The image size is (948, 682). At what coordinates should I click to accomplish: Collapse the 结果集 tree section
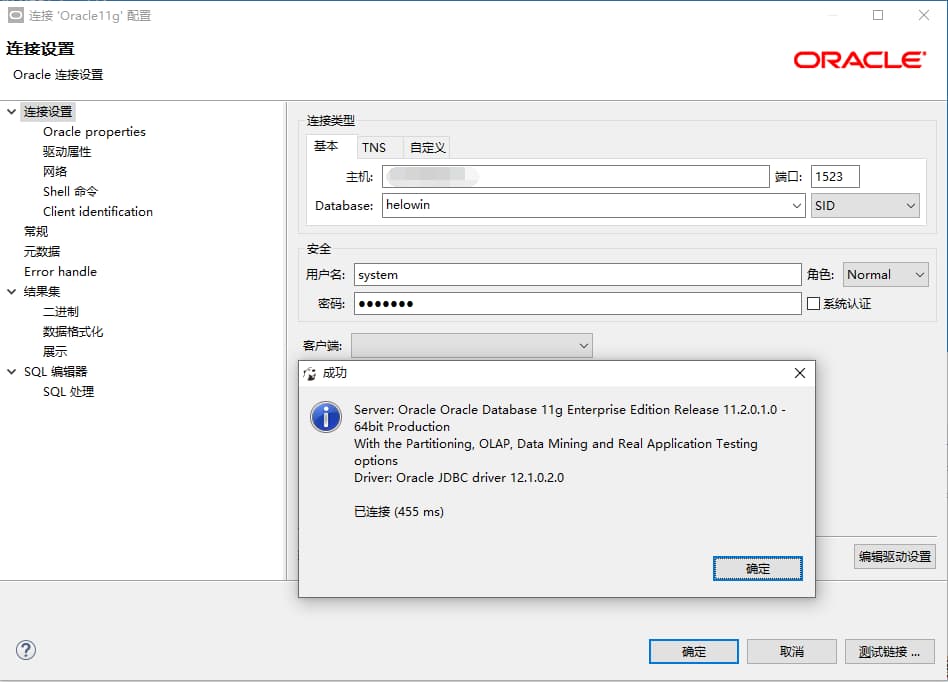[10, 291]
